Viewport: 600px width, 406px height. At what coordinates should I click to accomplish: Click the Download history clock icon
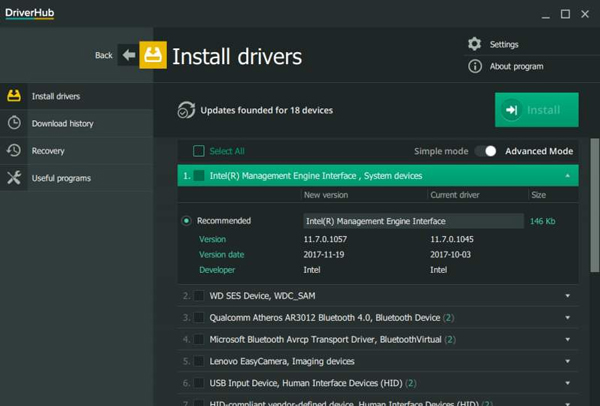pyautogui.click(x=14, y=123)
